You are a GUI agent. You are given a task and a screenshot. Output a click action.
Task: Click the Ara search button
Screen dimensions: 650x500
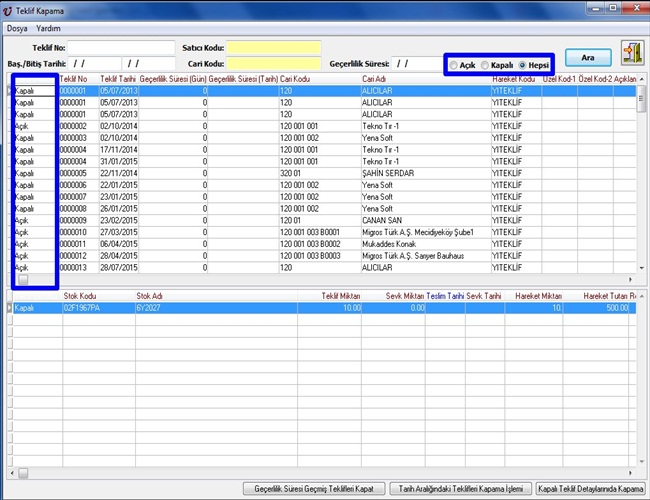coord(588,58)
